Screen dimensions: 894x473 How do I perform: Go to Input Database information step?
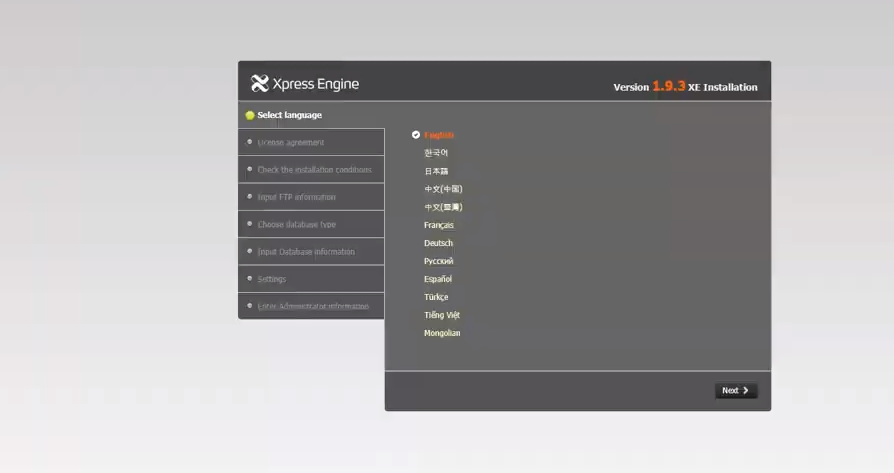coord(311,251)
